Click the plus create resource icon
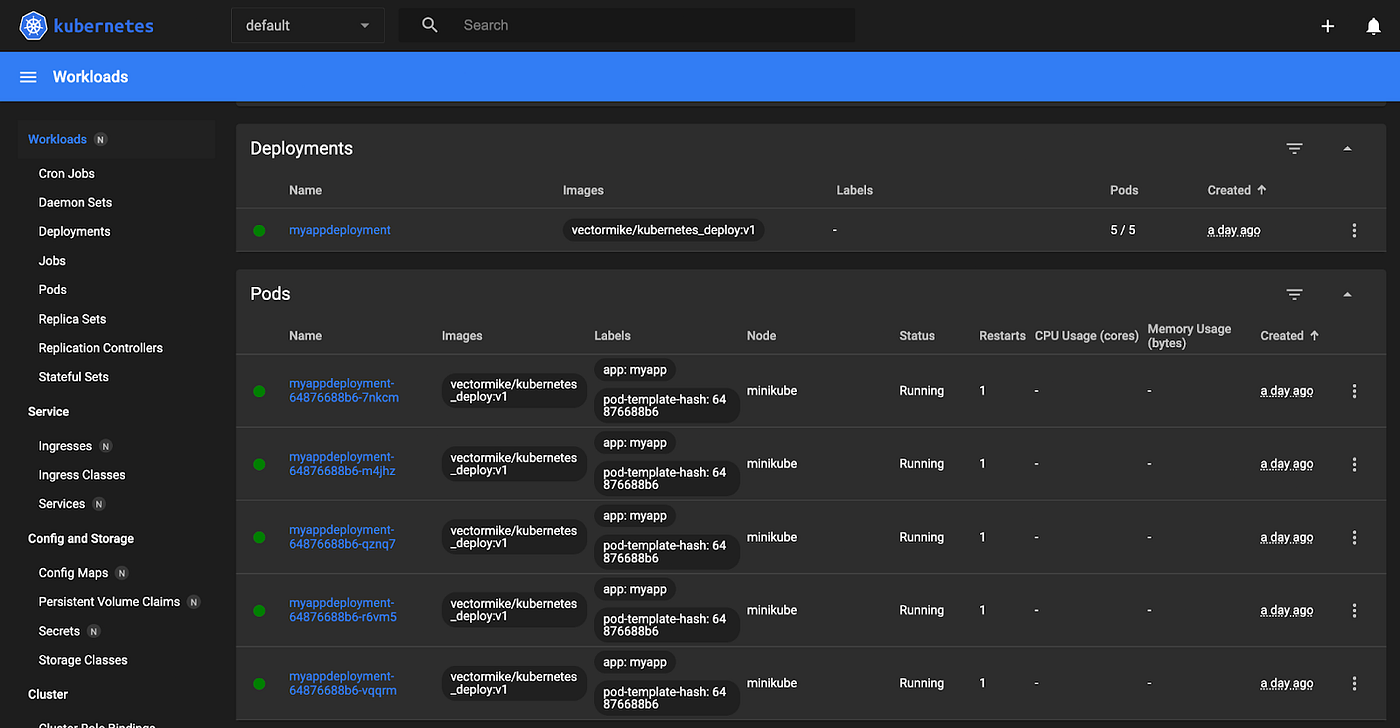This screenshot has width=1400, height=728. [x=1328, y=26]
